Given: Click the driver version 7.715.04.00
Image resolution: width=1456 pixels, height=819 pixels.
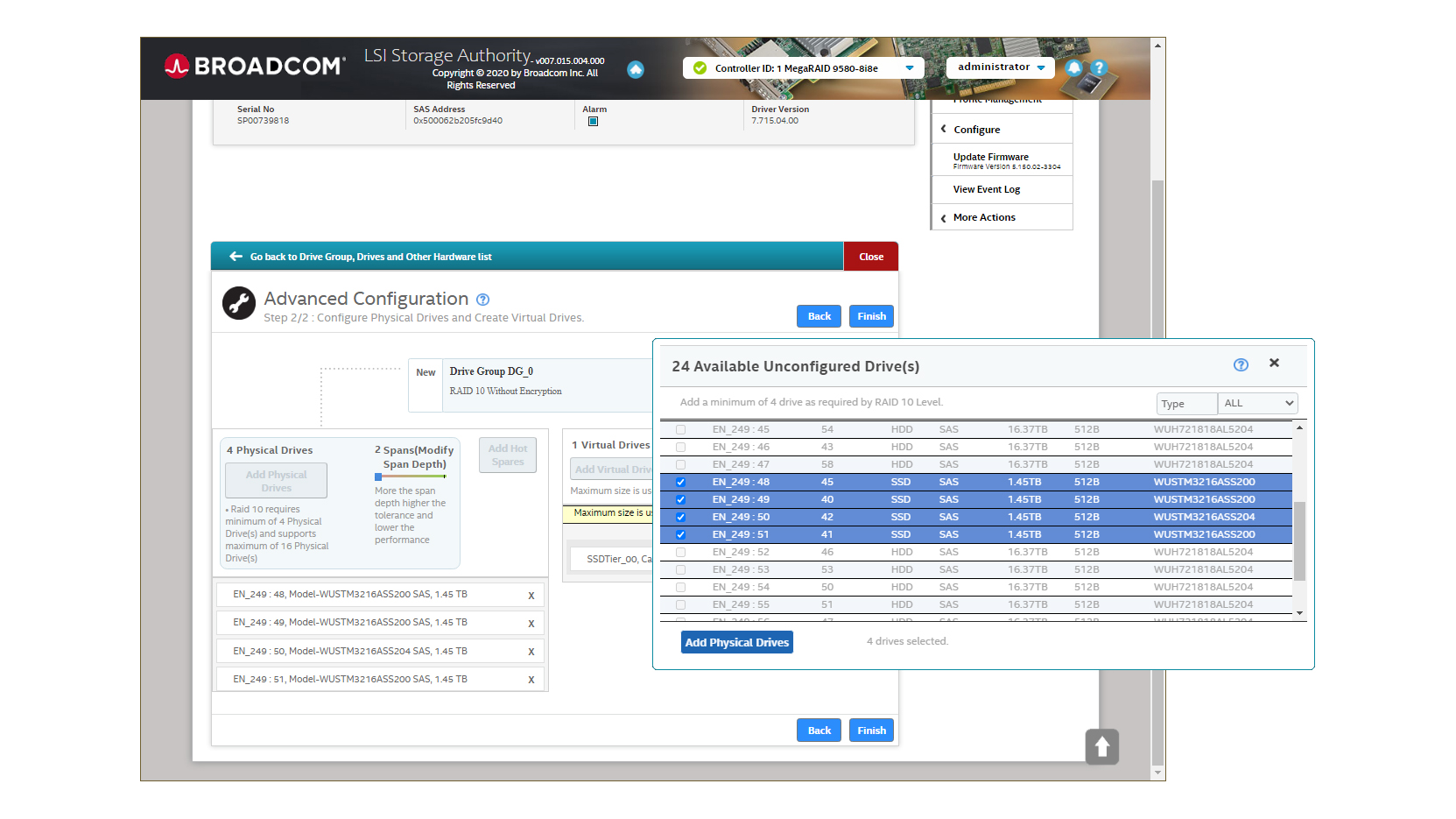Looking at the screenshot, I should (775, 121).
